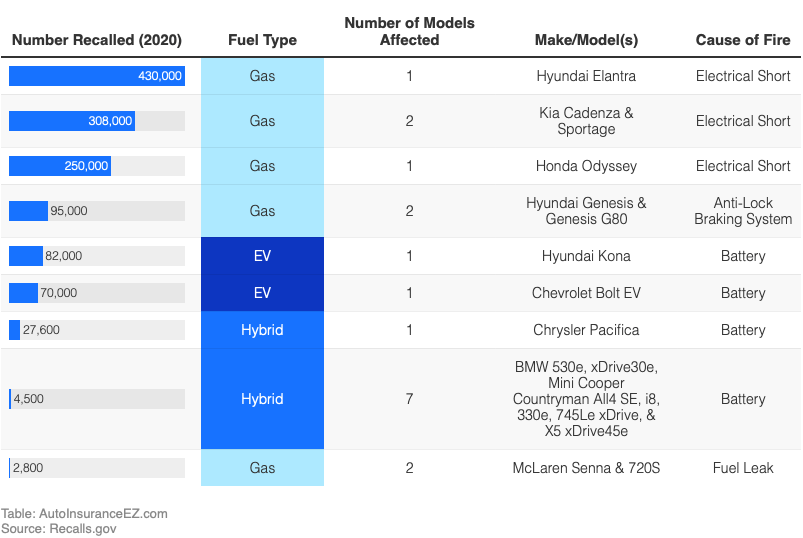Click the 250,000 recall bar
This screenshot has height=538, width=803.
(60, 166)
